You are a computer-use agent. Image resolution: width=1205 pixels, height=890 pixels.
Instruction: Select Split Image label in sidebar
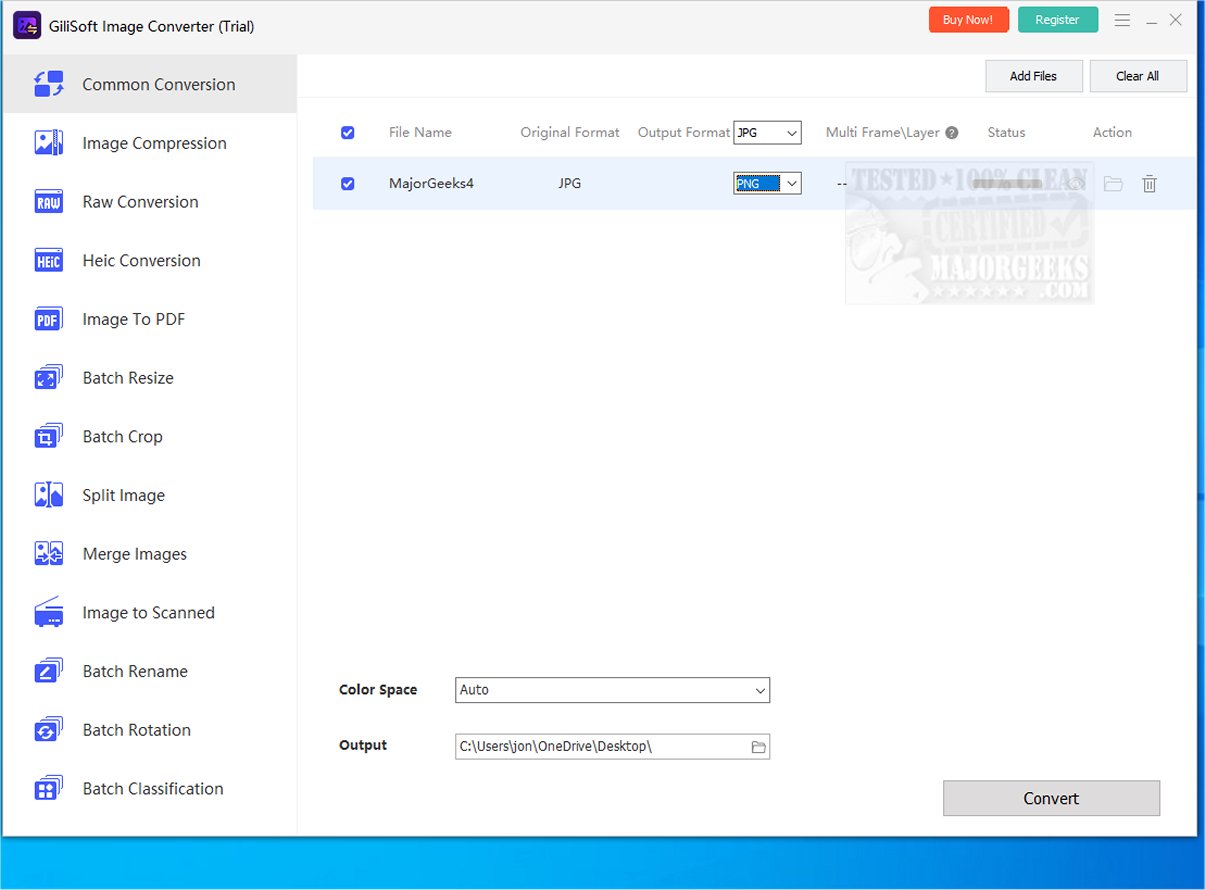(124, 495)
